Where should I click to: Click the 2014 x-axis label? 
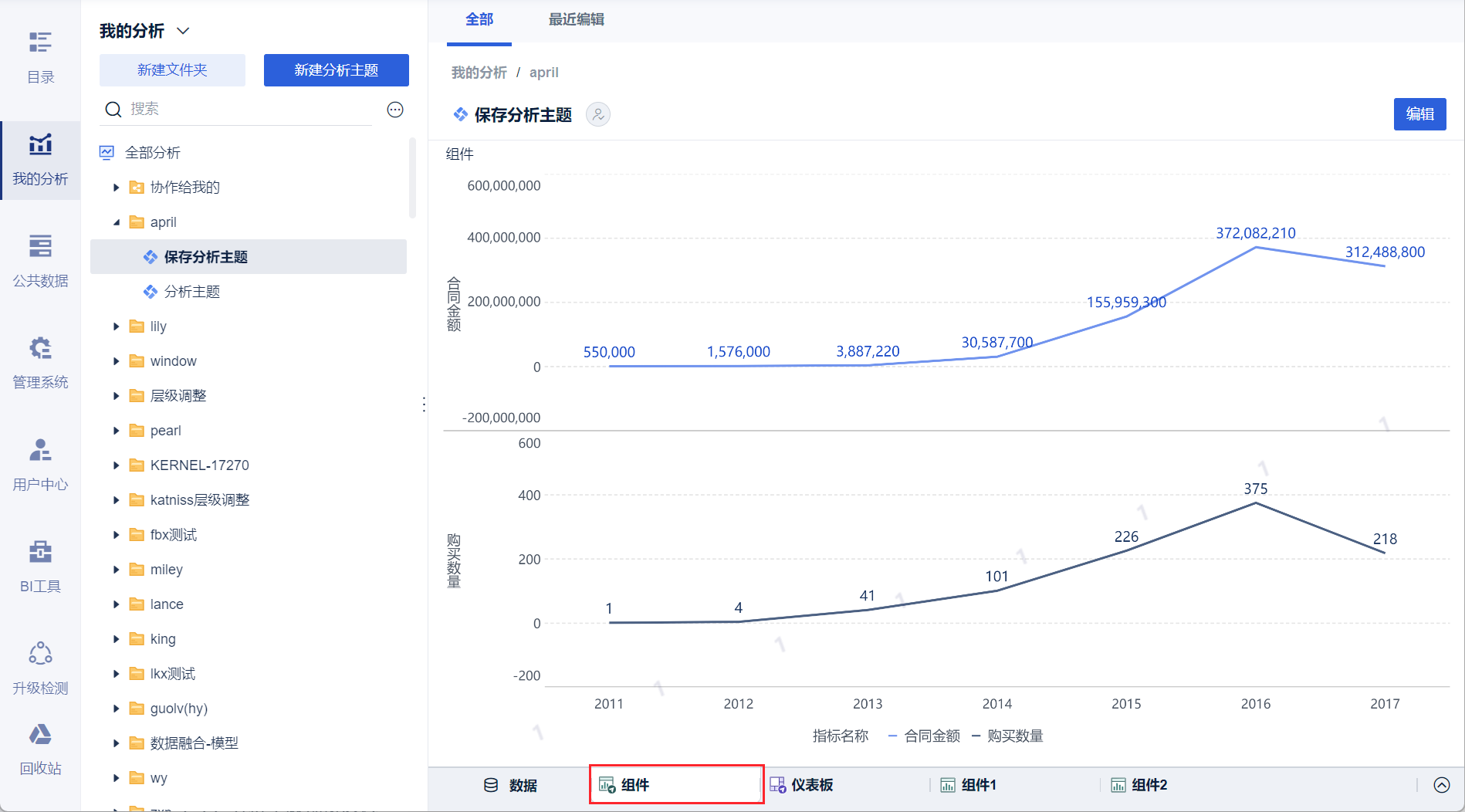click(997, 704)
